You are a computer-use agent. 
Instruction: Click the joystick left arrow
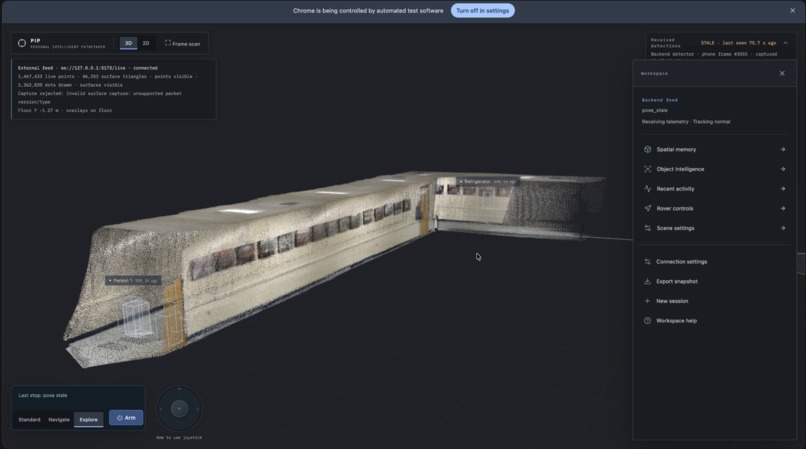point(160,409)
